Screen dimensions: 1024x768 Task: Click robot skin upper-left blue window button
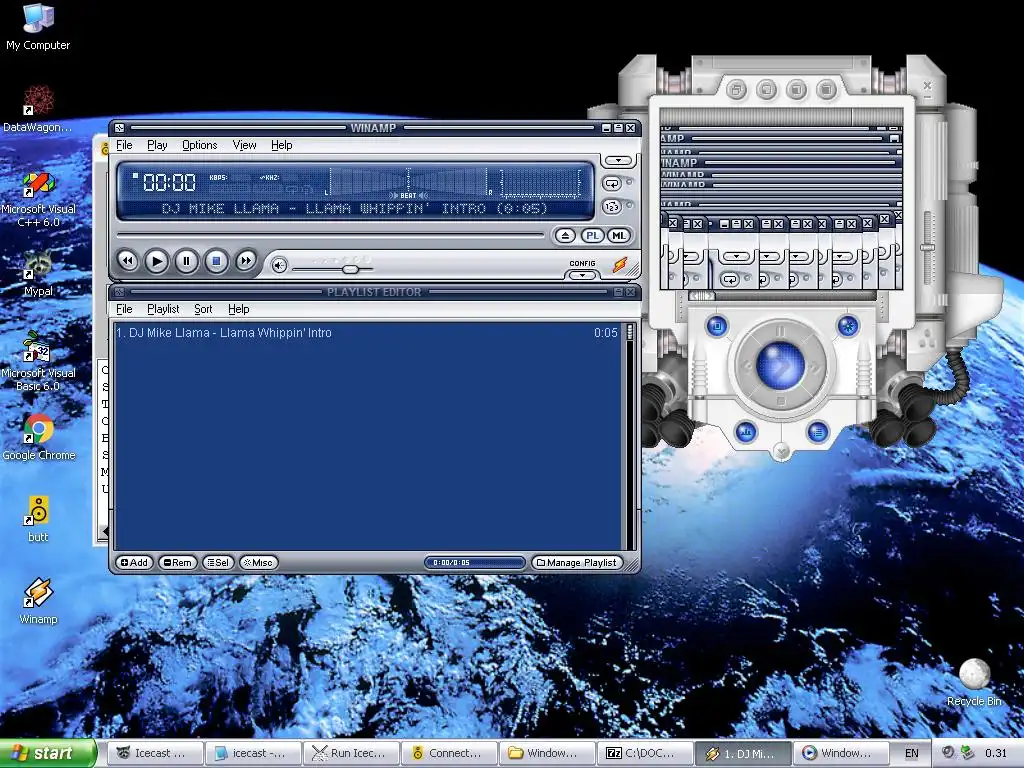point(716,326)
